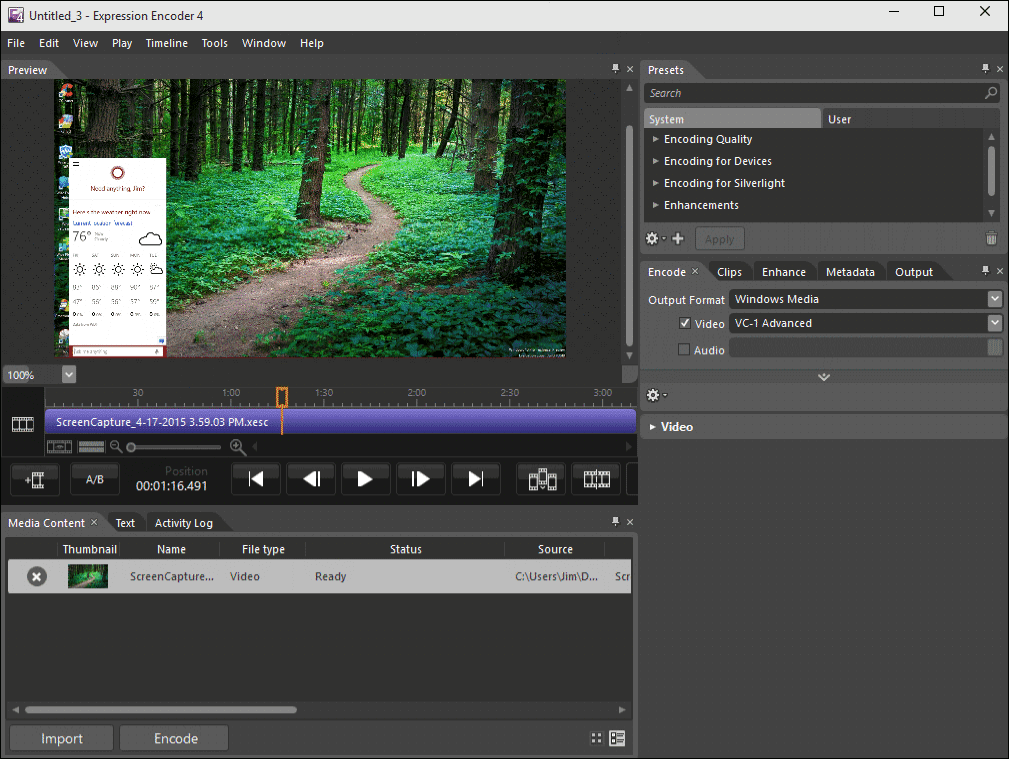
Task: Click the timeline zoom-in magnifier icon
Action: [x=238, y=447]
